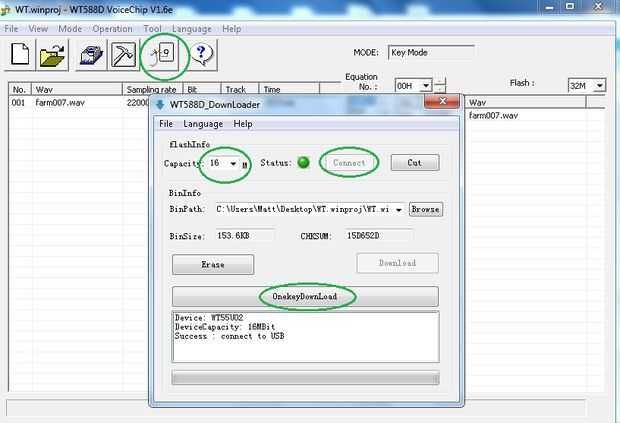Click the Connect button

tap(349, 162)
